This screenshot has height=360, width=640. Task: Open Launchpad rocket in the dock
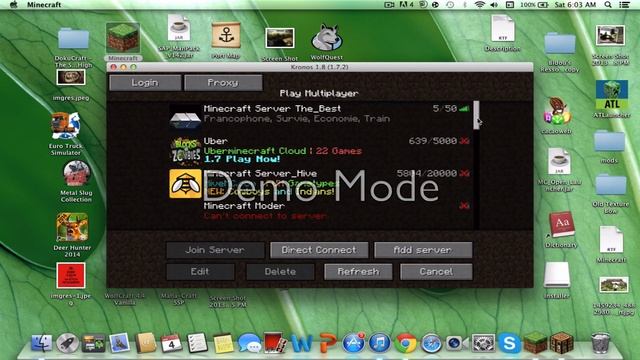[68, 343]
